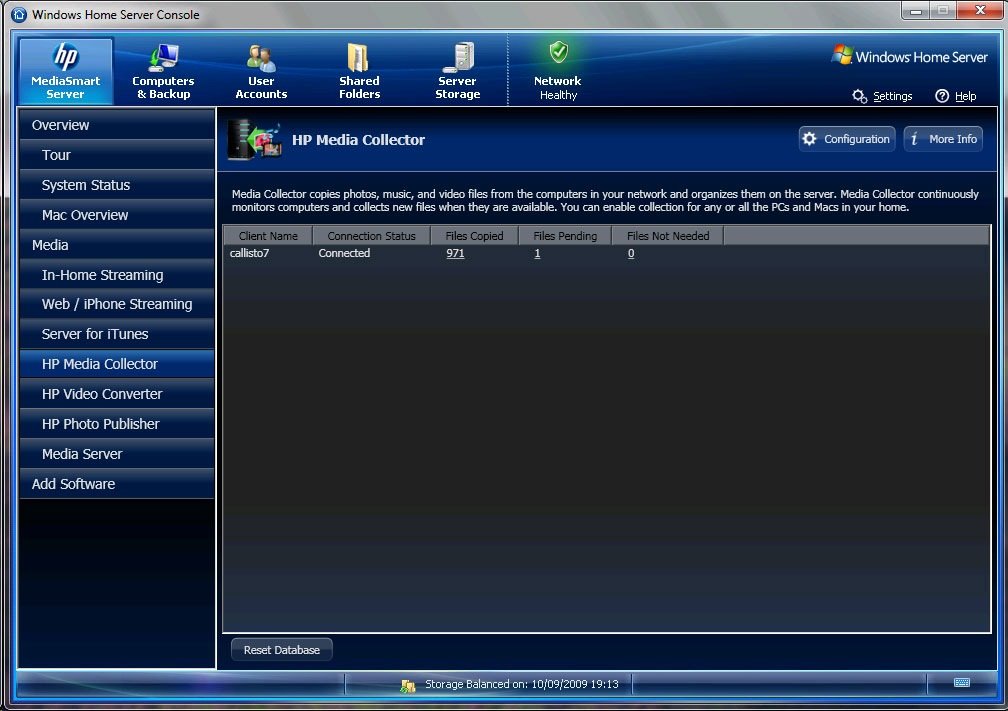Viewport: 1008px width, 711px height.
Task: Sort by Client Name column header
Action: click(x=268, y=236)
